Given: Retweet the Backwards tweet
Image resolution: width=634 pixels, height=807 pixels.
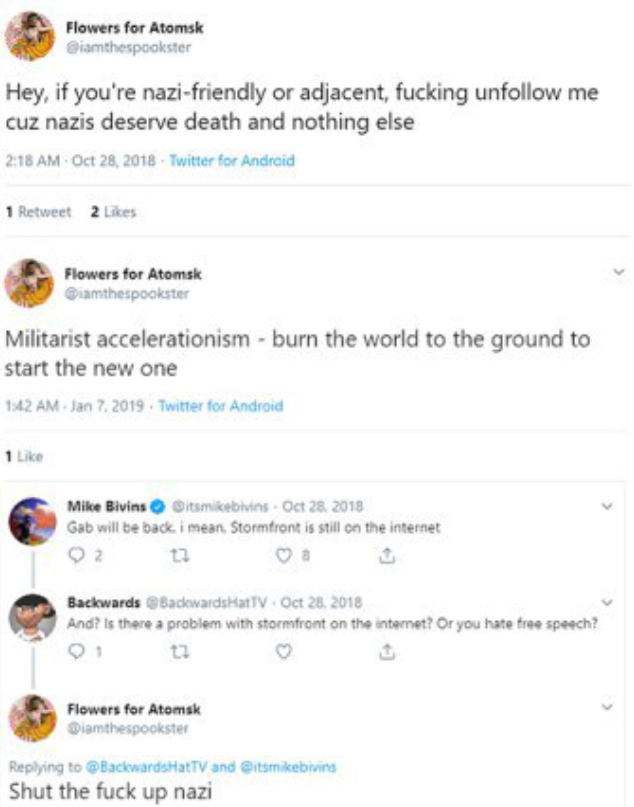Looking at the screenshot, I should (x=181, y=652).
